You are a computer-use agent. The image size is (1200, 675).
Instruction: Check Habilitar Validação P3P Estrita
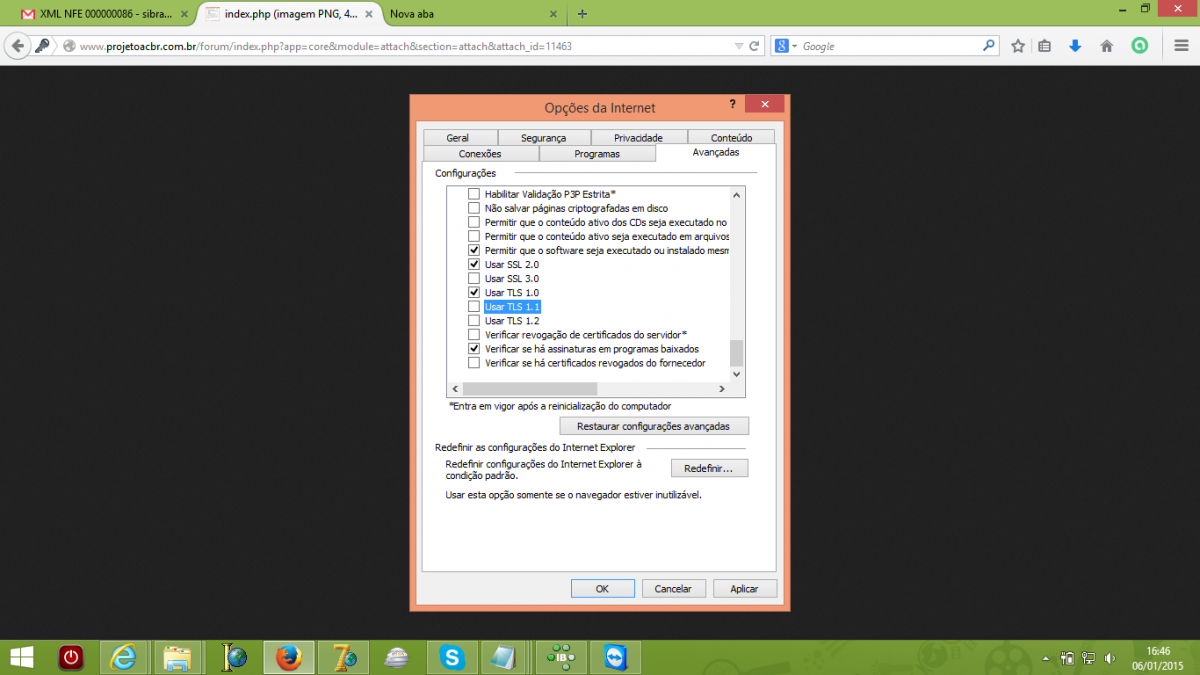474,194
